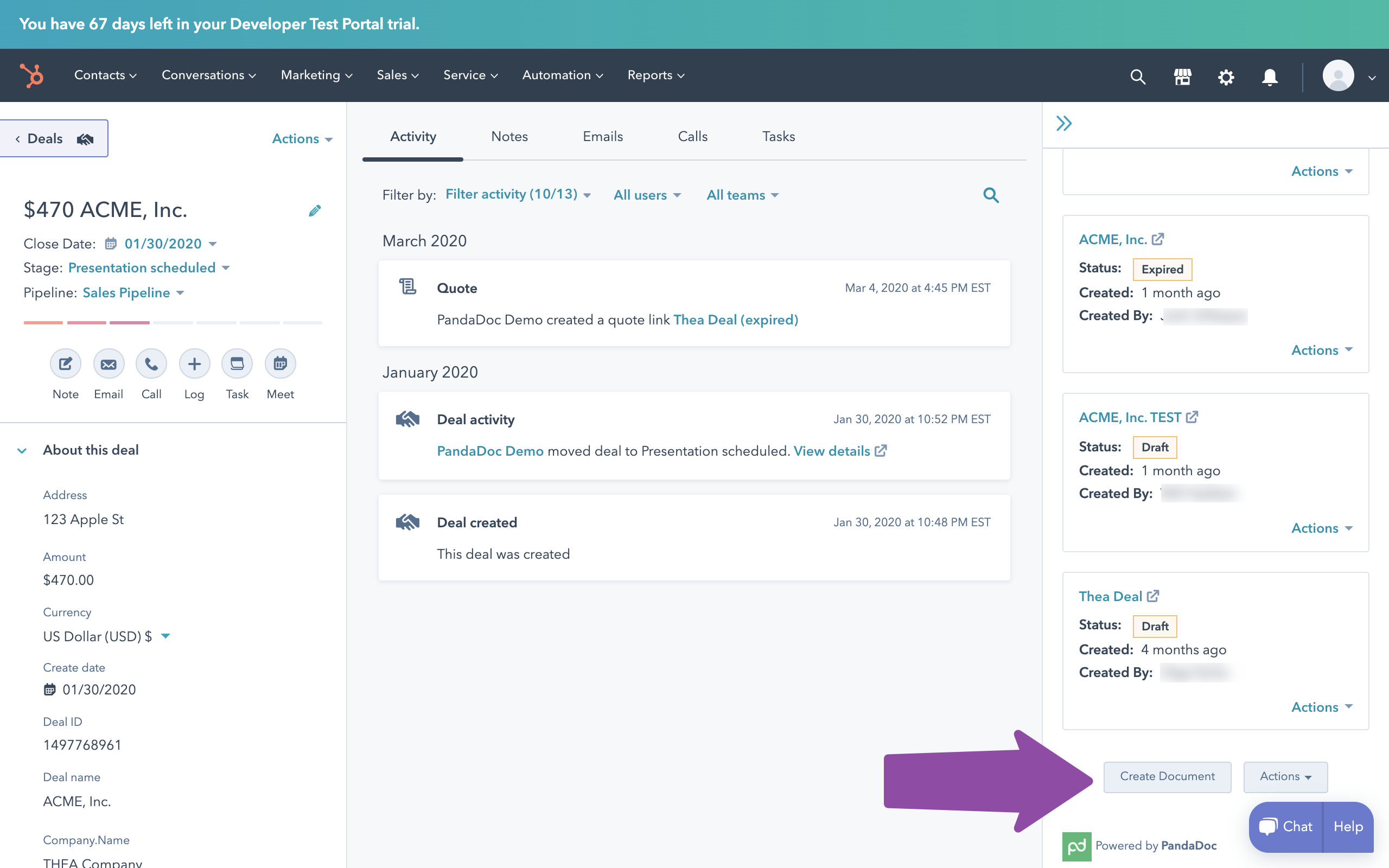Viewport: 1389px width, 868px height.
Task: Open the notifications bell
Action: (x=1270, y=77)
